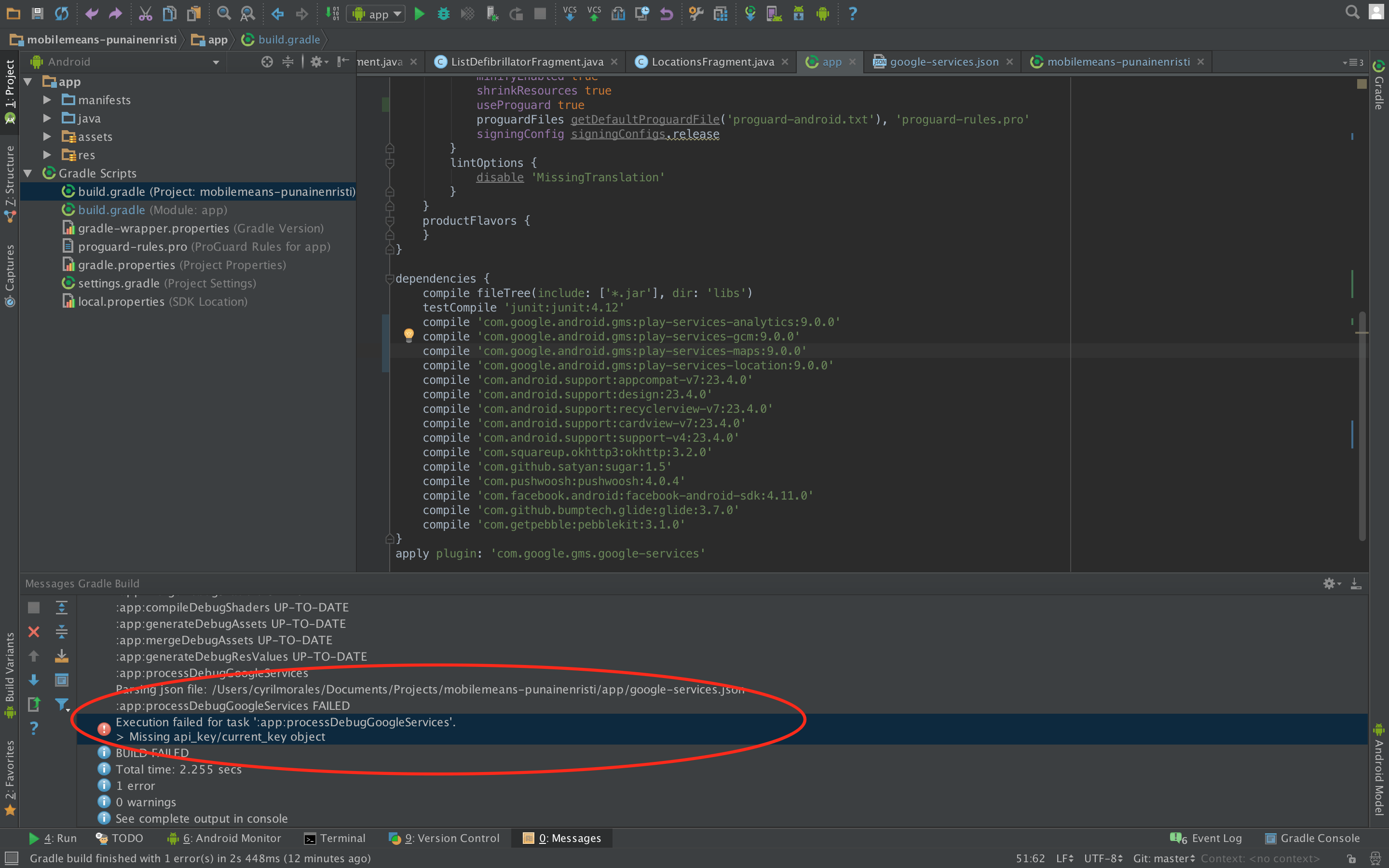Run the app with the green play icon

420,14
